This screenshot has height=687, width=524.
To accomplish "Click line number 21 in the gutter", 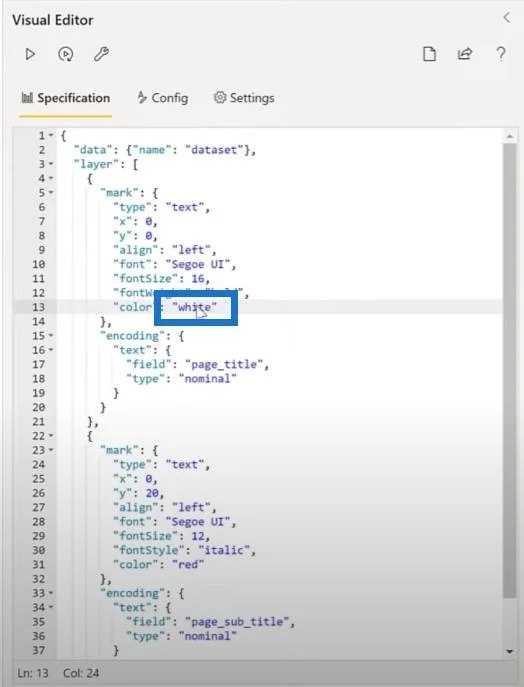I will (x=39, y=421).
